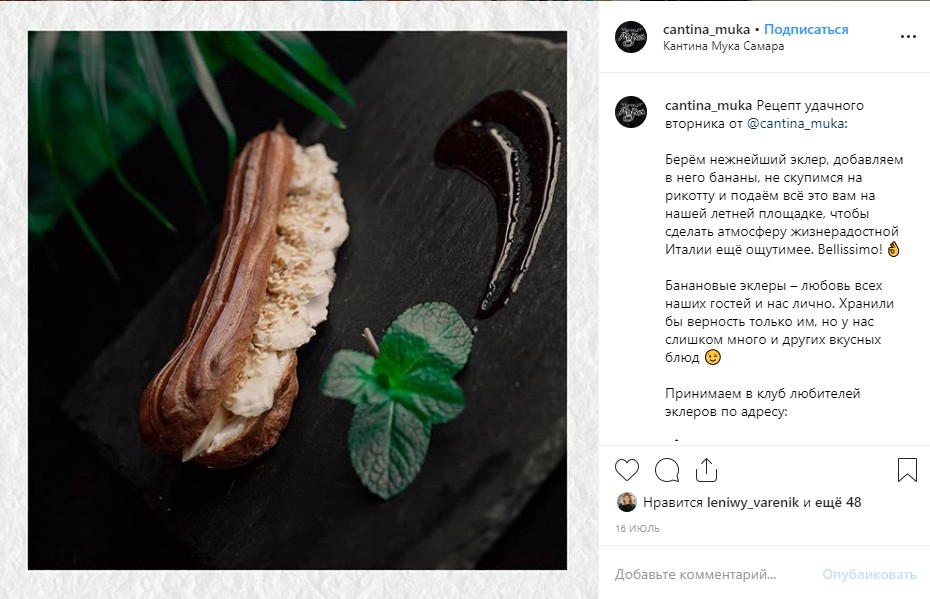Share the post using the share icon
Screen dimensions: 930x599
[706, 470]
